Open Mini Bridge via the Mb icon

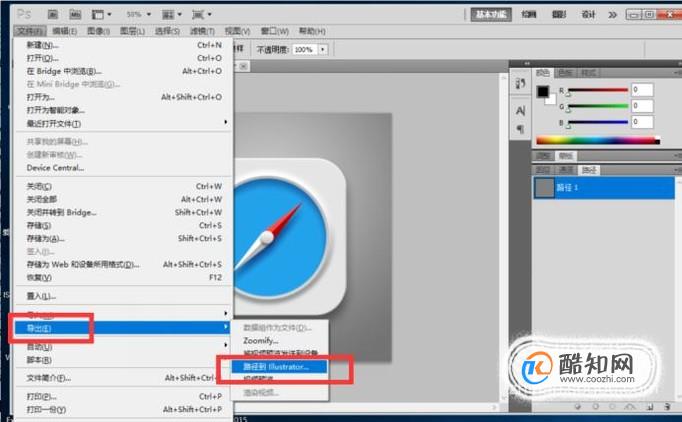[75, 14]
